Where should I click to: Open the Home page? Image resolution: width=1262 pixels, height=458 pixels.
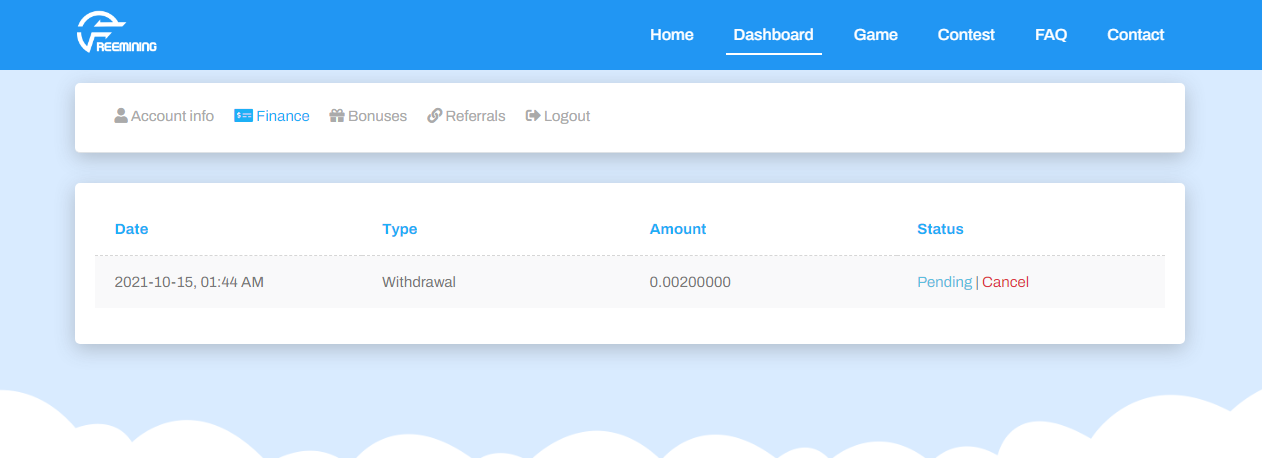(x=672, y=35)
